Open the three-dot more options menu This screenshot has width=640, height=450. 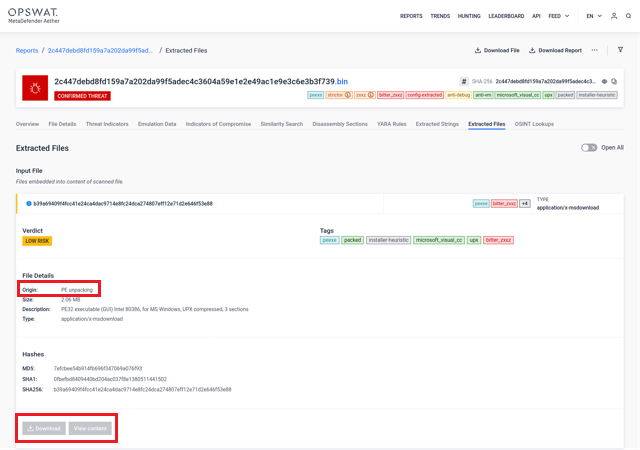coord(594,50)
